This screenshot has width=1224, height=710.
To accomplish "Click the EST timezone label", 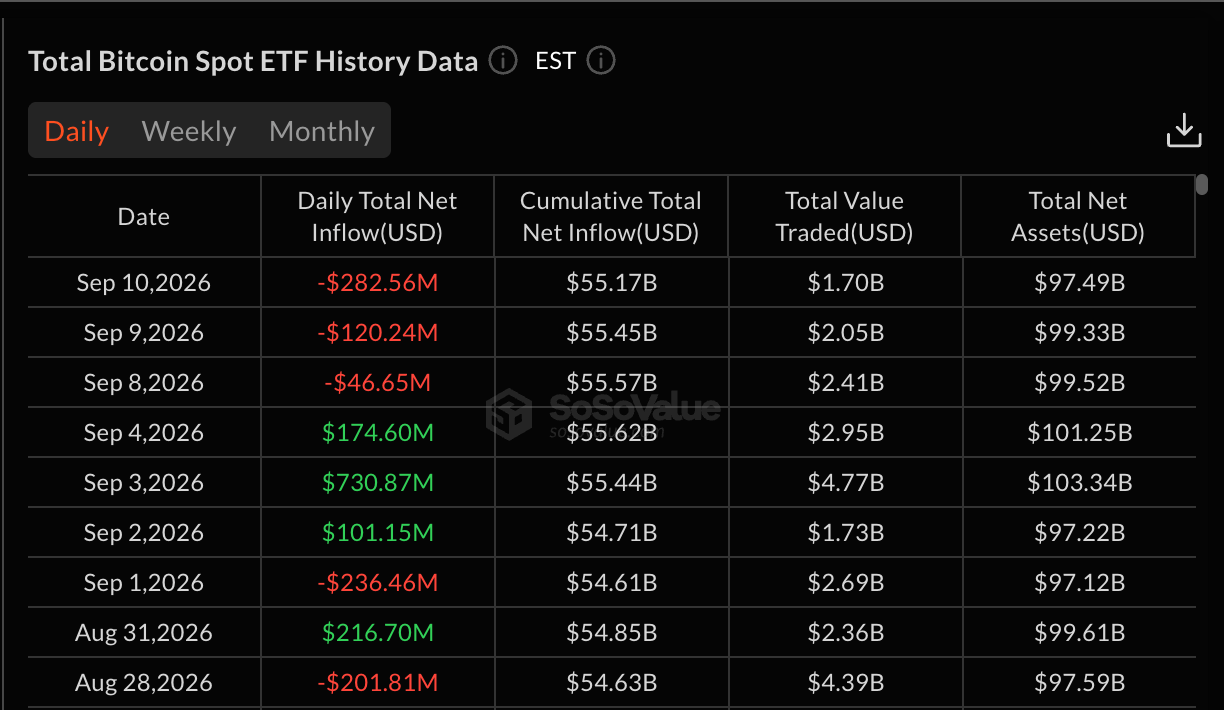I will (x=555, y=61).
